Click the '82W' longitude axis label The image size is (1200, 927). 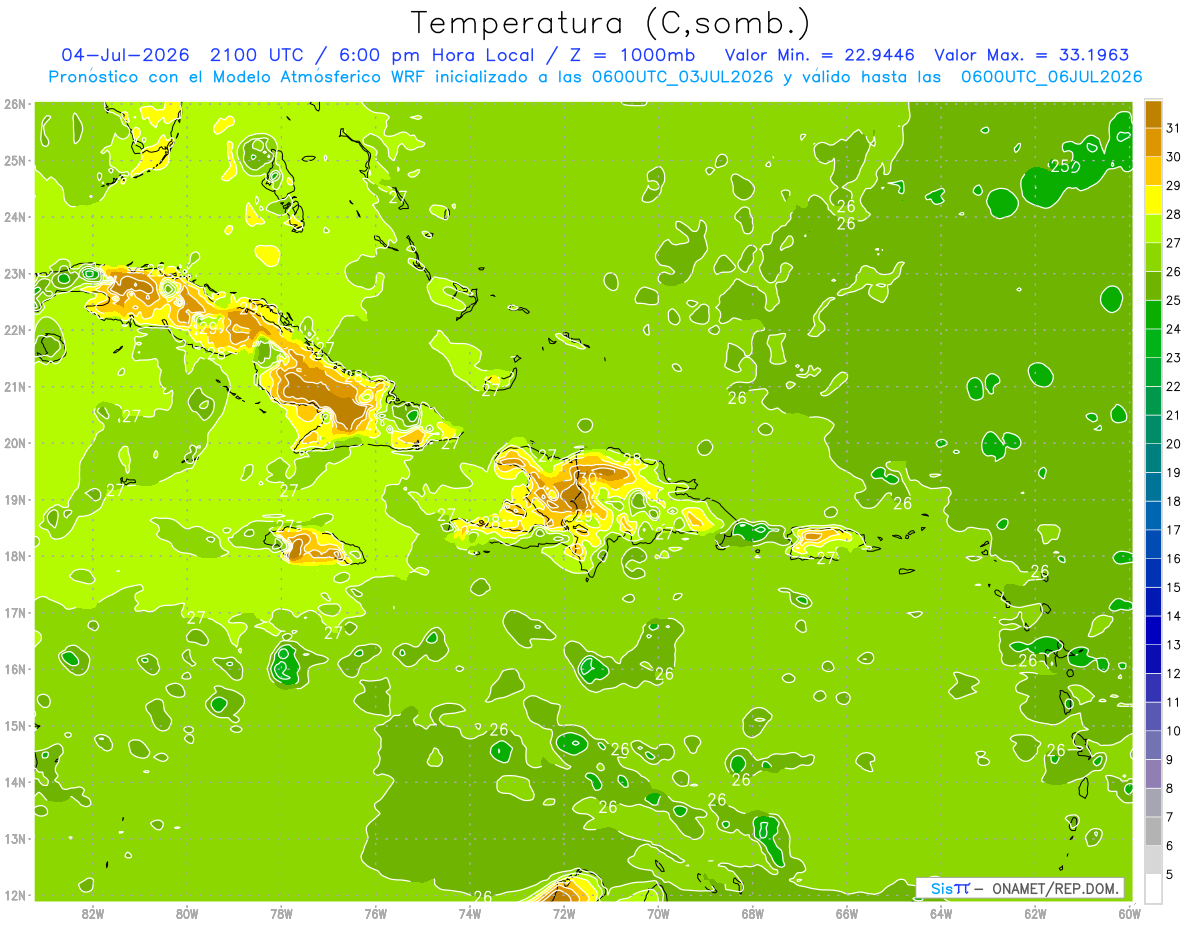93,913
